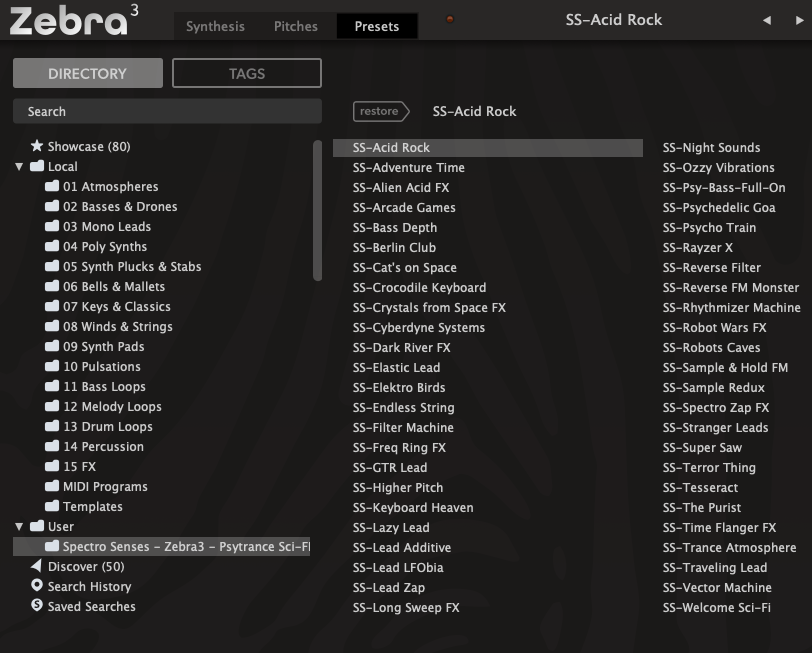Switch to the Pitches tab
812x653 pixels.
point(296,26)
